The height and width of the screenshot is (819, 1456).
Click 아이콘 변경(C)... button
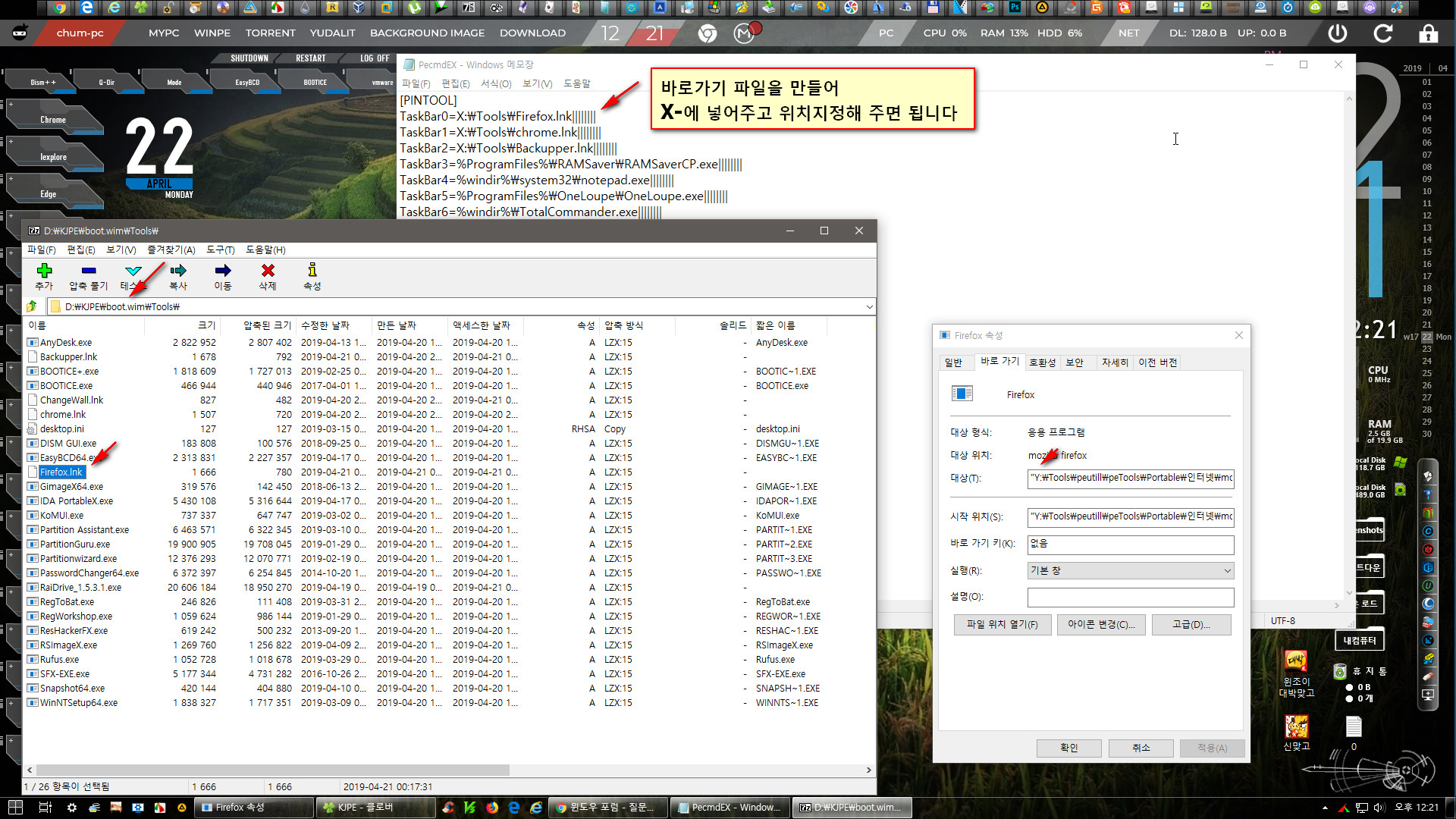(x=1101, y=624)
